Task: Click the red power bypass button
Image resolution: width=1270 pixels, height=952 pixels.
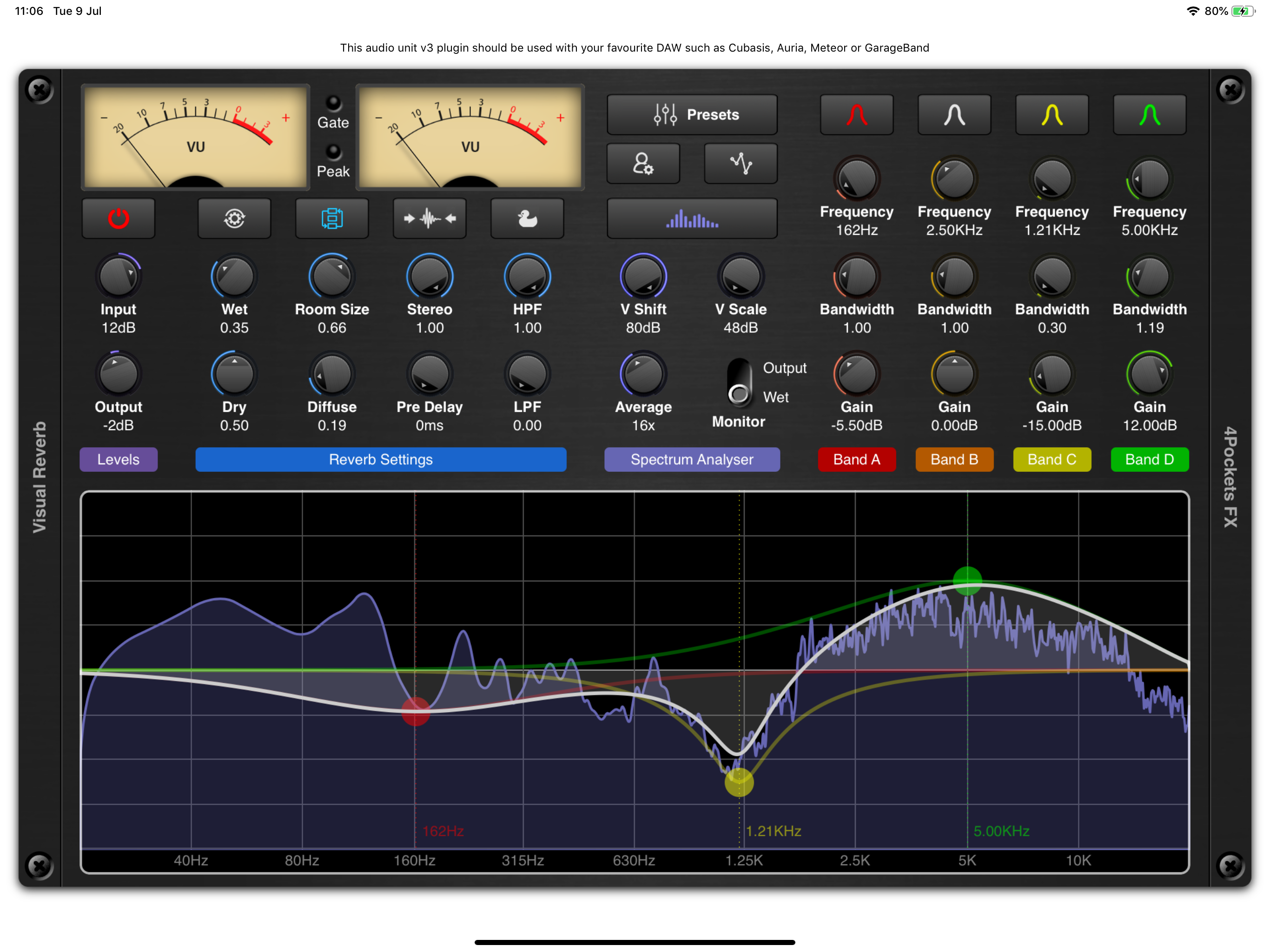Action: coord(118,218)
